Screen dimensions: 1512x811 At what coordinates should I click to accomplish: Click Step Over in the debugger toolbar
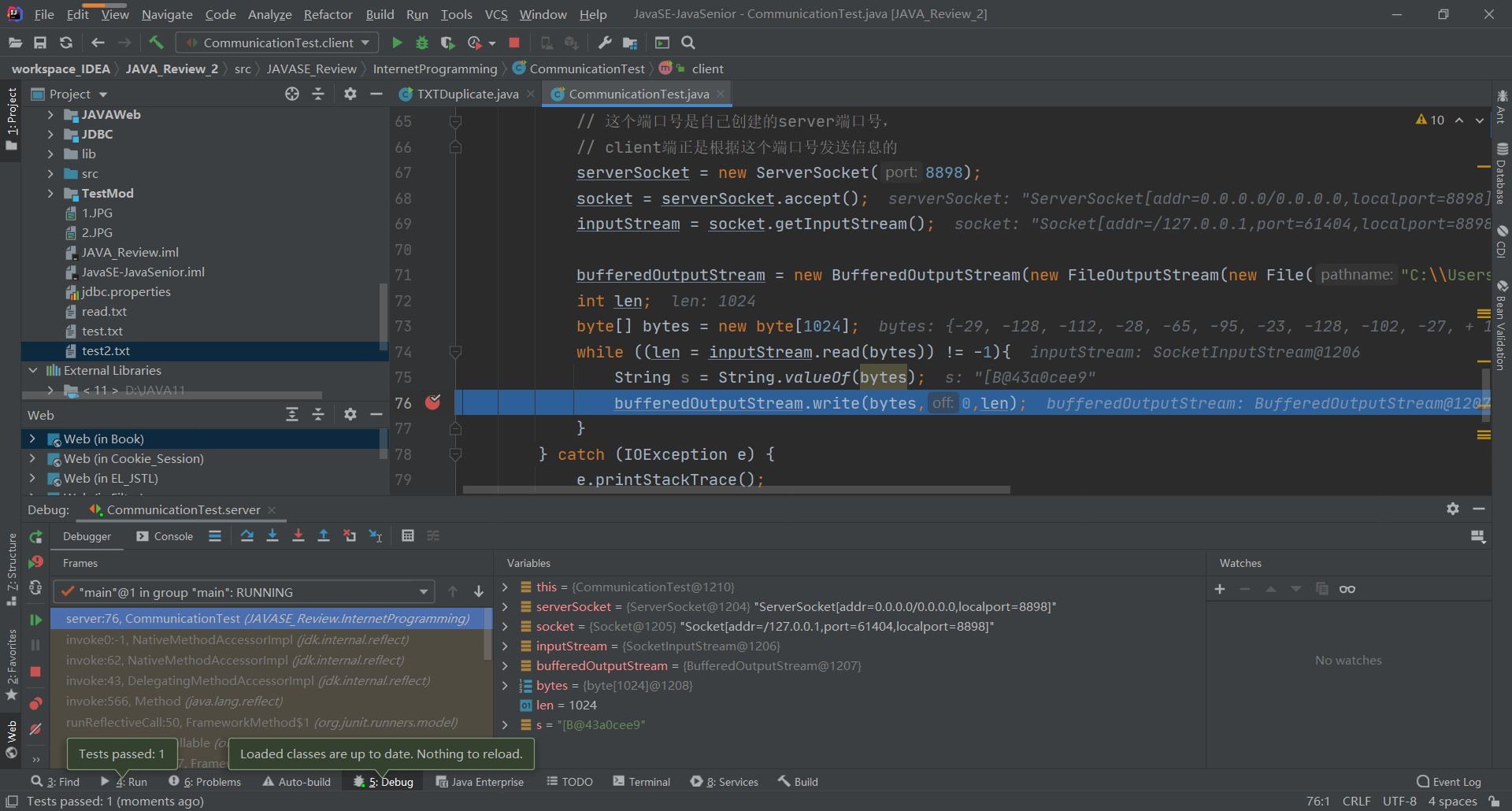(247, 535)
